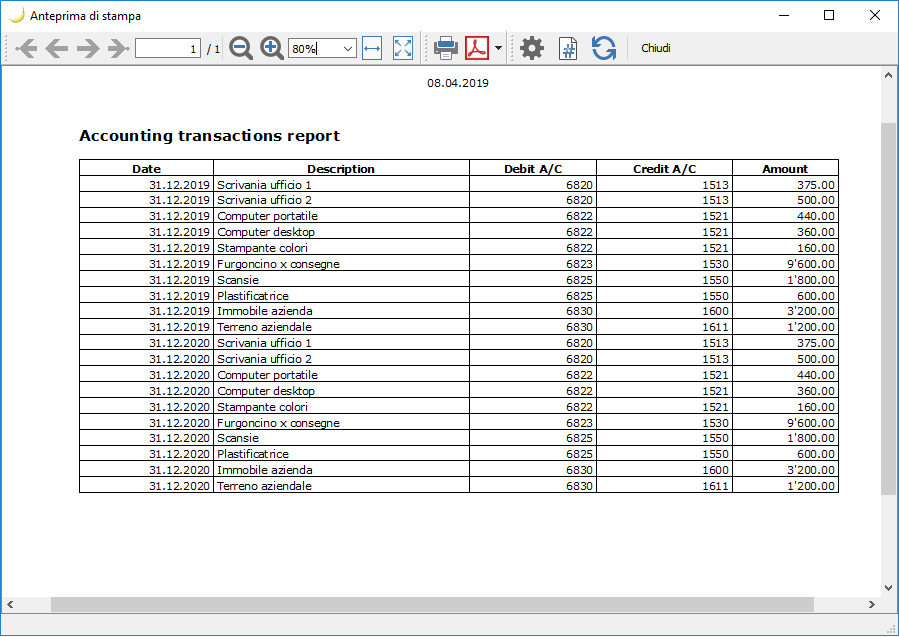
Task: Click the banana application icon in title bar
Action: pos(17,15)
